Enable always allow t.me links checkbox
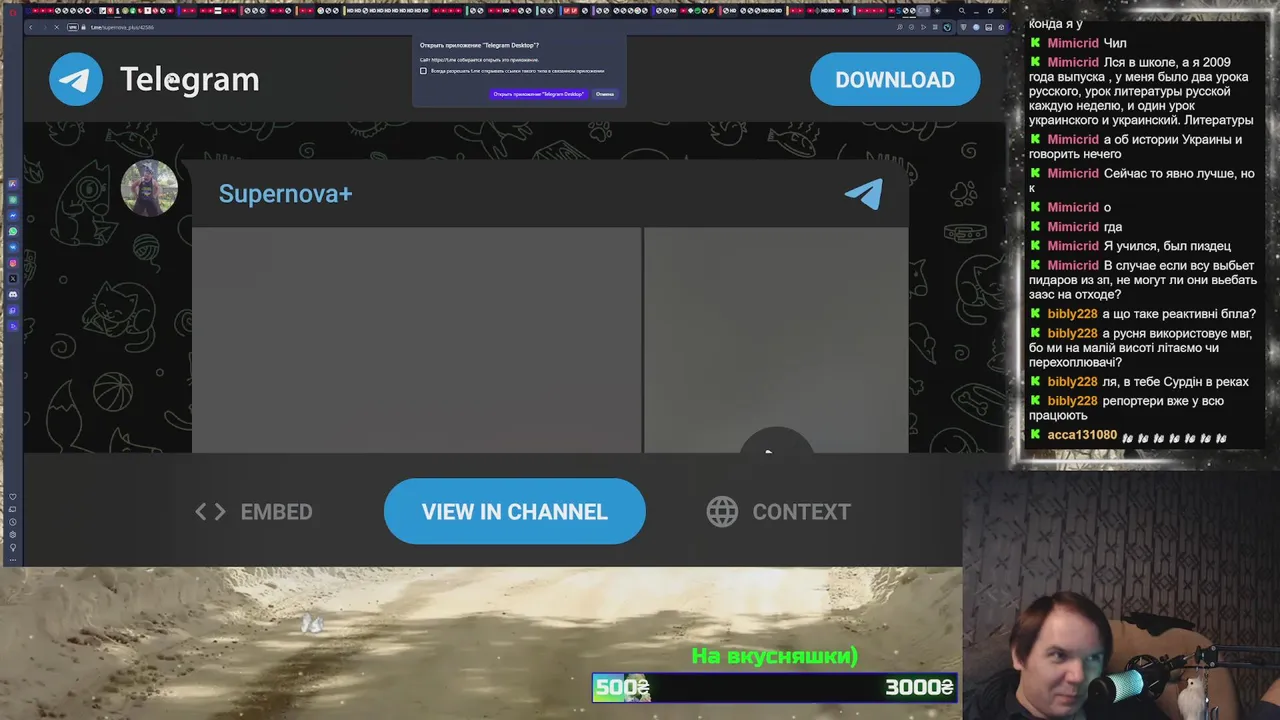1280x720 pixels. pos(423,71)
